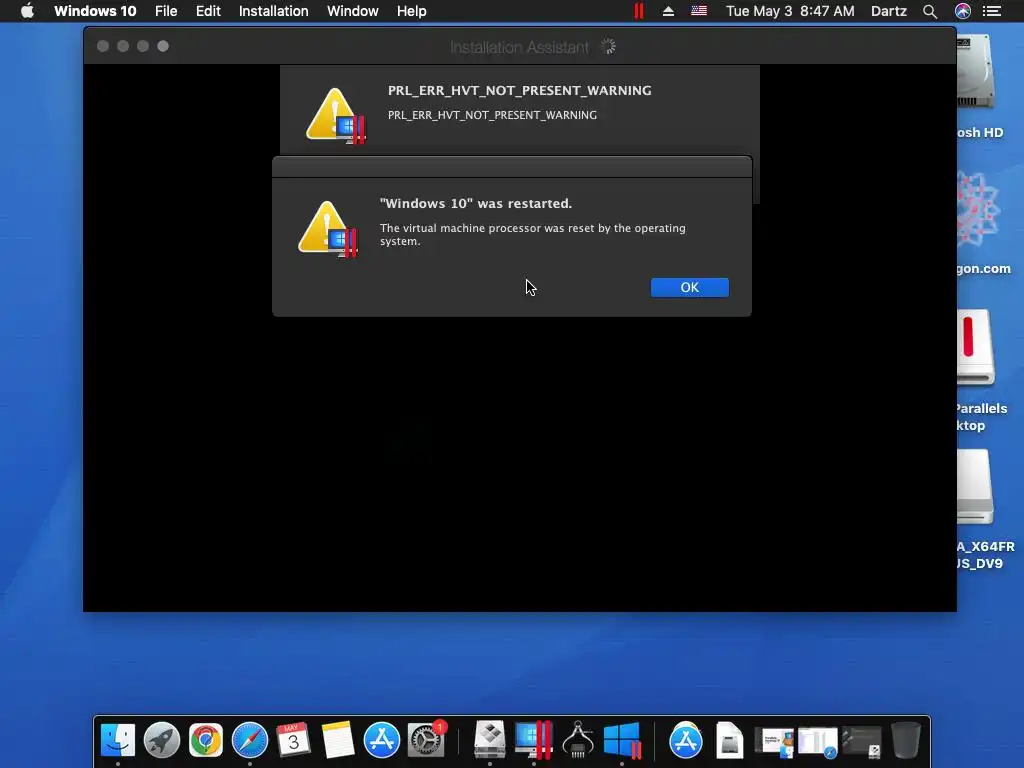This screenshot has width=1024, height=768.
Task: Open Calendar from the Dock
Action: [293, 741]
